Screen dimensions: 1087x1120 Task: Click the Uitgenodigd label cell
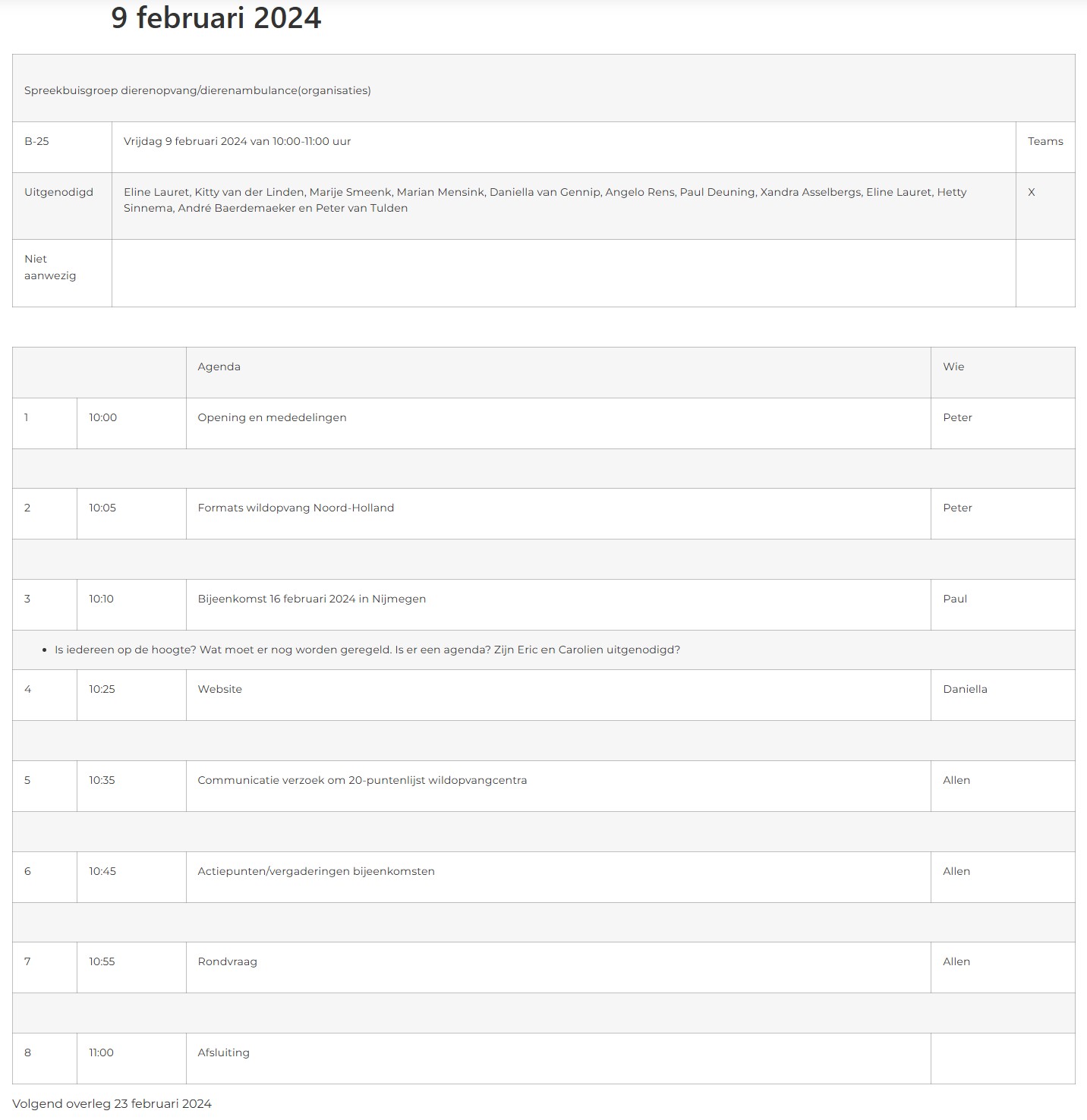tap(62, 206)
